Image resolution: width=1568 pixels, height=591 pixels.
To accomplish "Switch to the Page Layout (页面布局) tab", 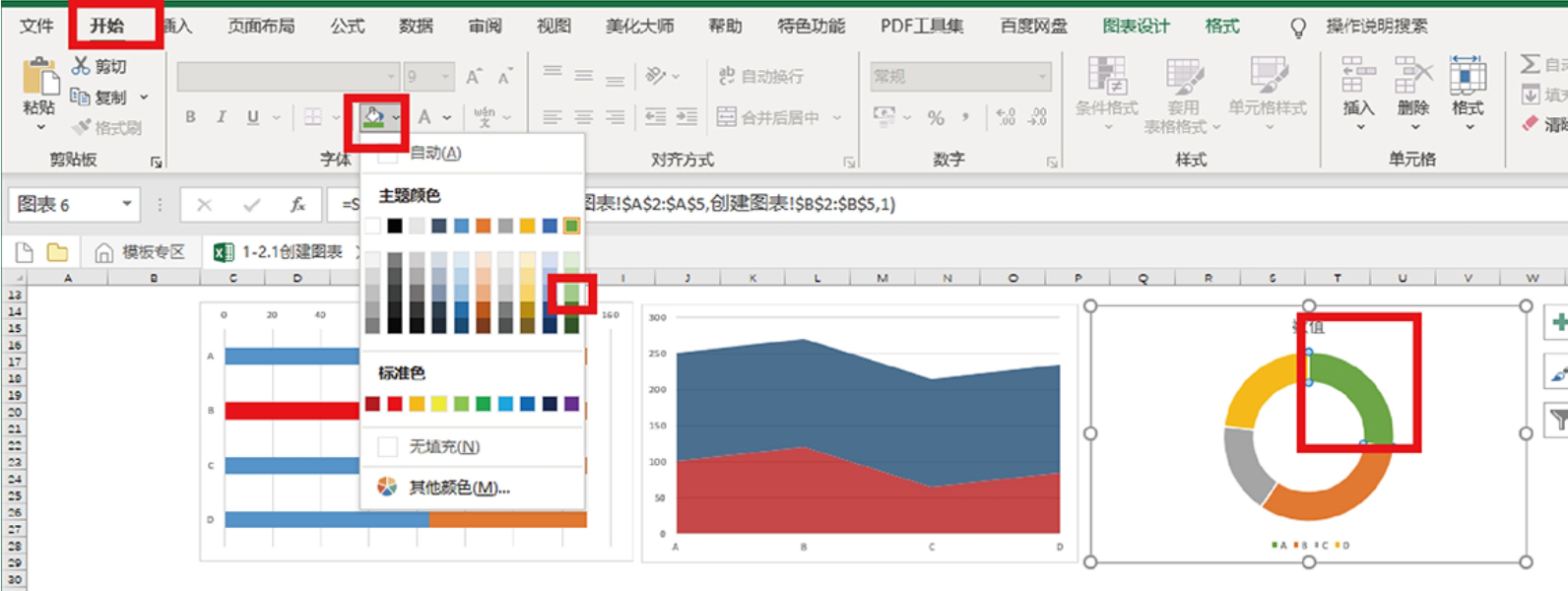I will click(261, 26).
